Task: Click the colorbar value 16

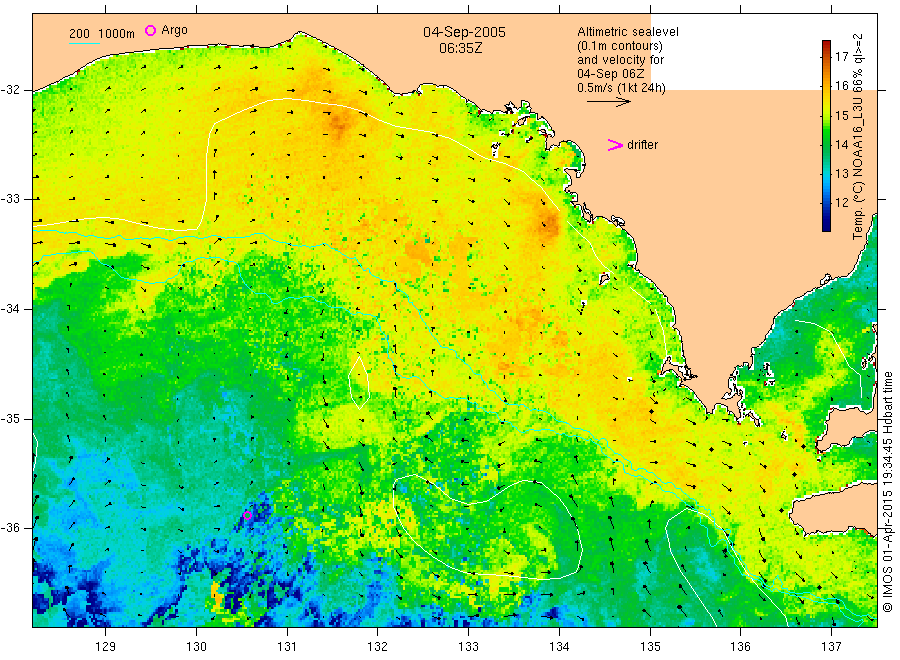Action: click(x=841, y=86)
